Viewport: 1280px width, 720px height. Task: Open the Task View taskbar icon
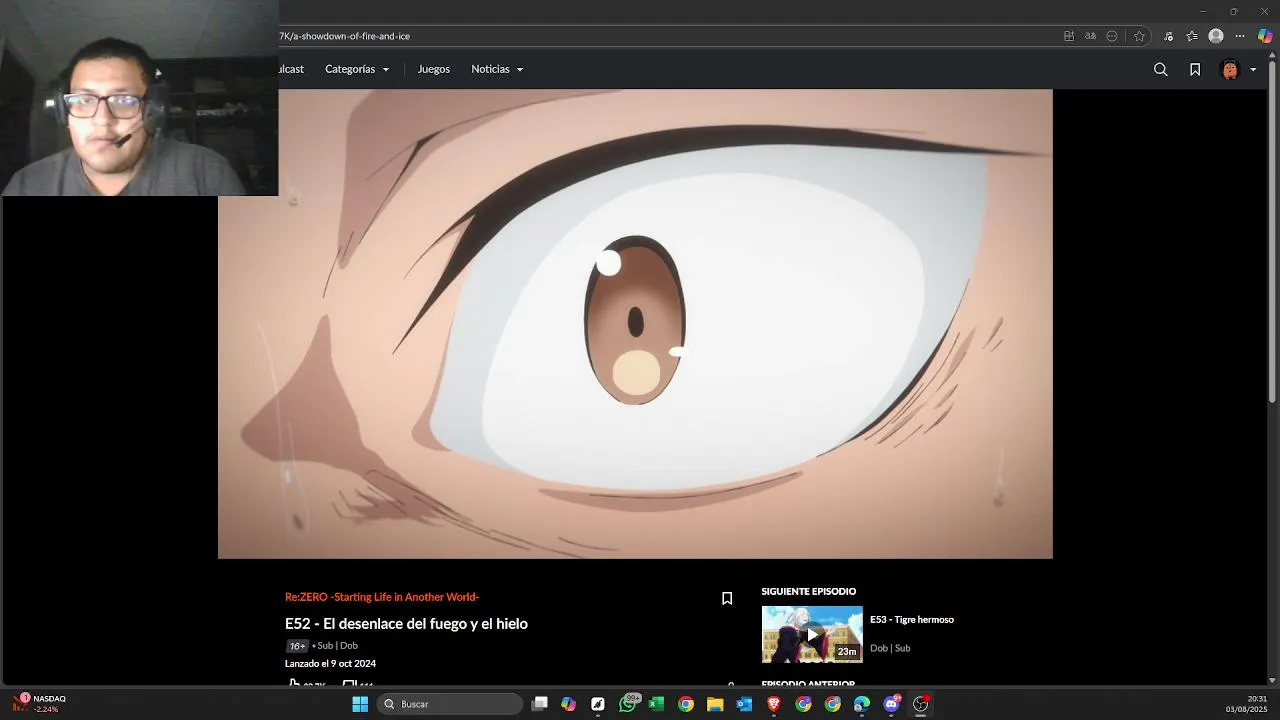click(x=540, y=704)
